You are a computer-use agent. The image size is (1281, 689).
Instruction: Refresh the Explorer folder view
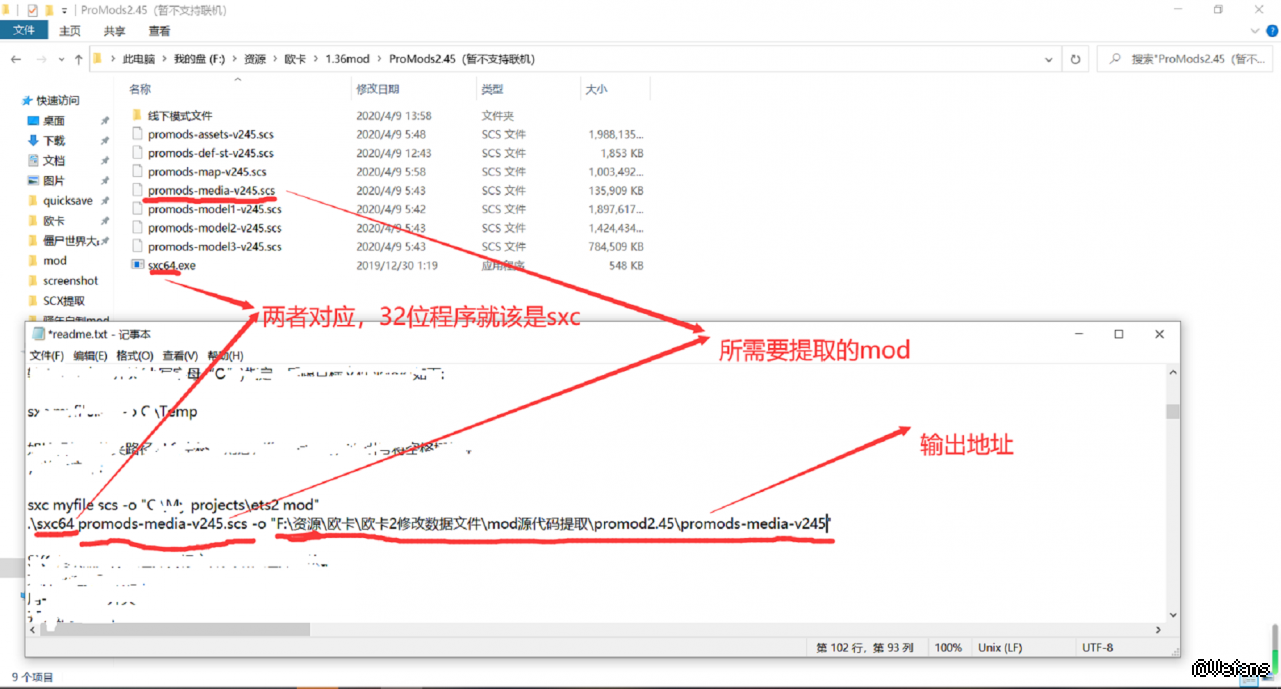click(1075, 59)
